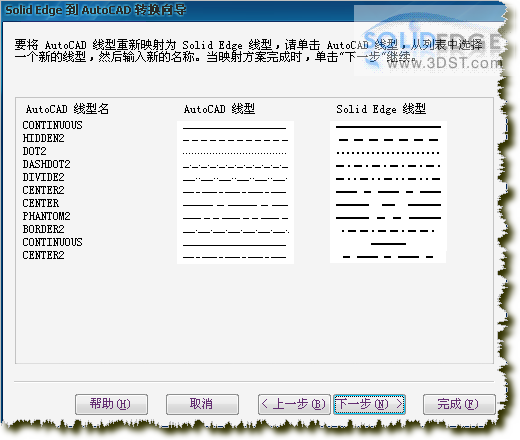Click AutoCAD linetype sample for DASHDOT2
Screen dimensions: 520x440
pos(235,166)
